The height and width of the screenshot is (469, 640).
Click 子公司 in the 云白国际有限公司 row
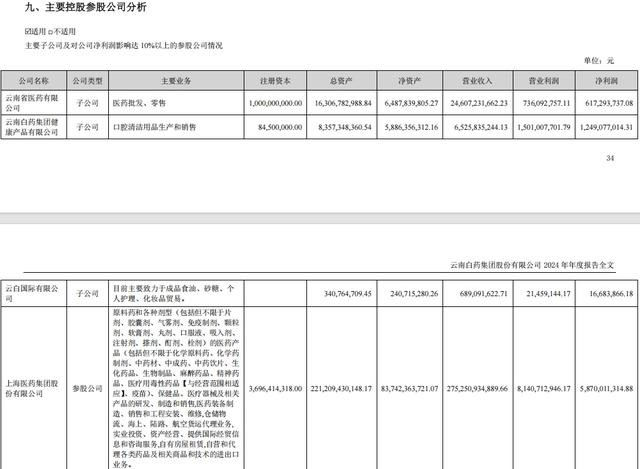click(87, 293)
